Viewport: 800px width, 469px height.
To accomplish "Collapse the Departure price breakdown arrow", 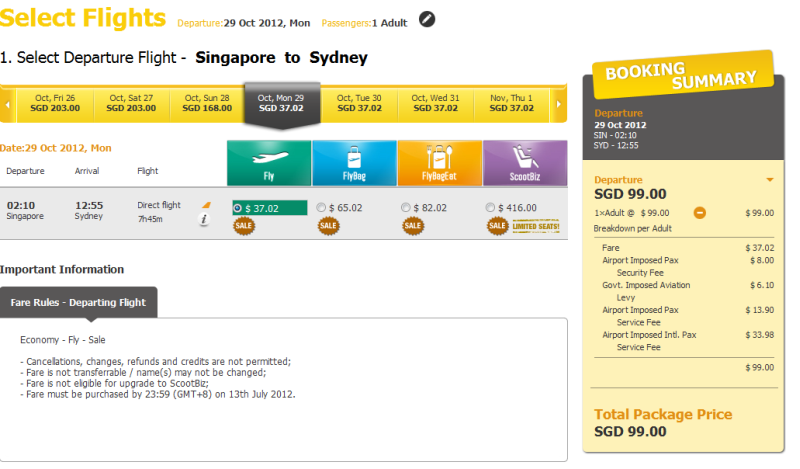I will coord(770,180).
